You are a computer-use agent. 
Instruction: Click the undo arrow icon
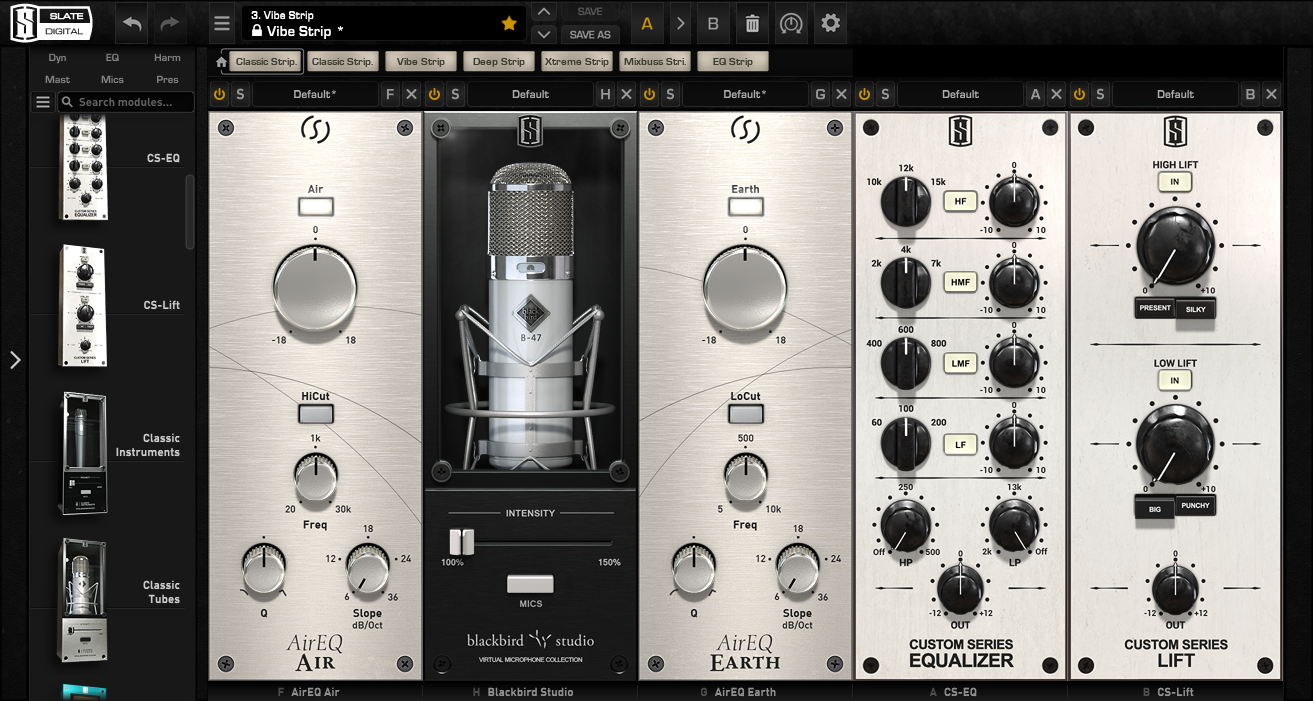[x=132, y=23]
